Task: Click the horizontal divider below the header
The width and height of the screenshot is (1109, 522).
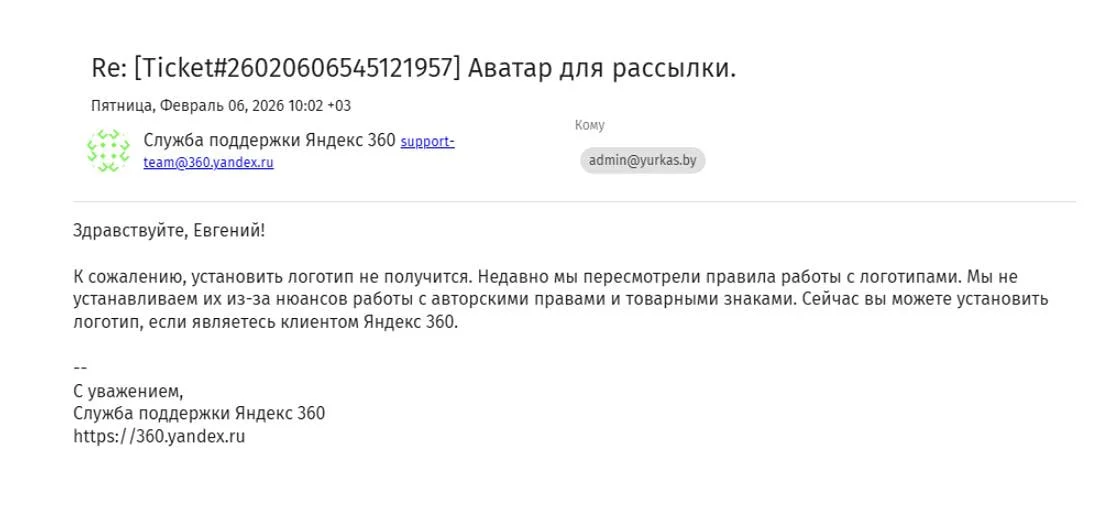Action: [x=574, y=202]
